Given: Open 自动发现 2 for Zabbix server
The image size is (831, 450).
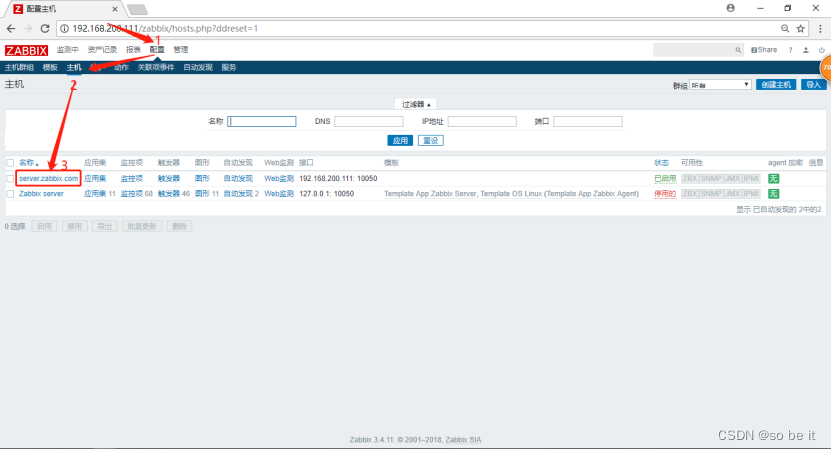Looking at the screenshot, I should 238,194.
